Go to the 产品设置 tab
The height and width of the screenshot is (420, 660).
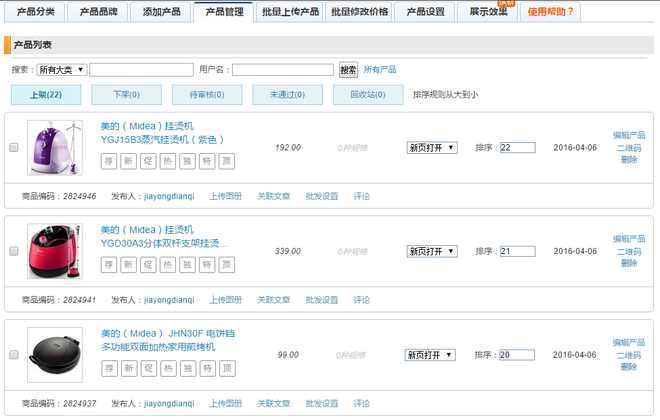[425, 12]
